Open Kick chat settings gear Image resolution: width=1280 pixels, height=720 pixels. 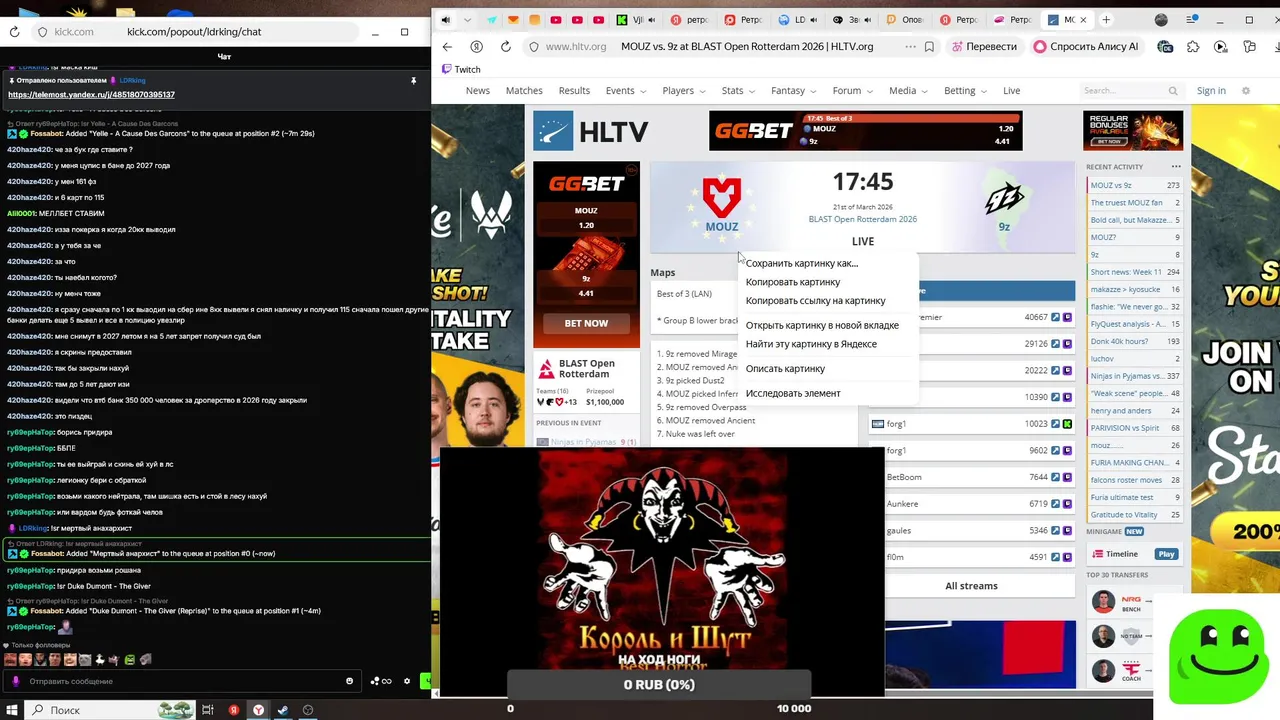(x=407, y=681)
